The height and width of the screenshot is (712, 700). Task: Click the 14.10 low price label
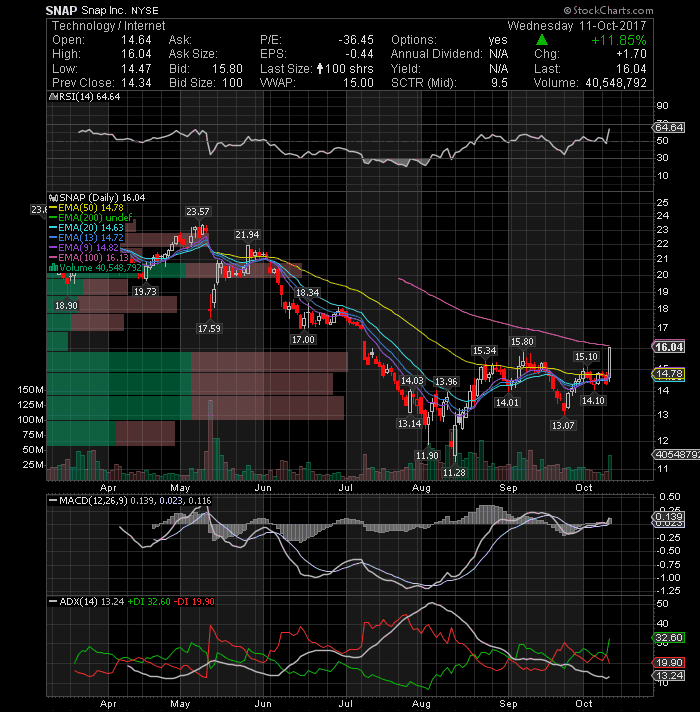[593, 400]
